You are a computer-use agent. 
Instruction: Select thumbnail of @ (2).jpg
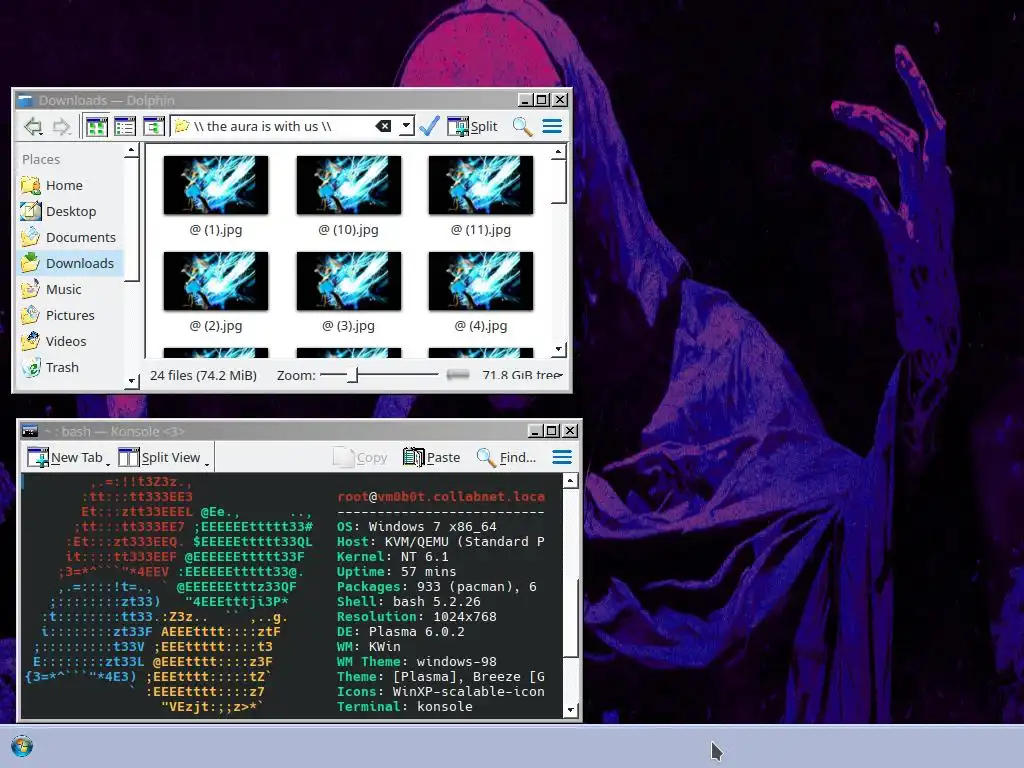[216, 281]
